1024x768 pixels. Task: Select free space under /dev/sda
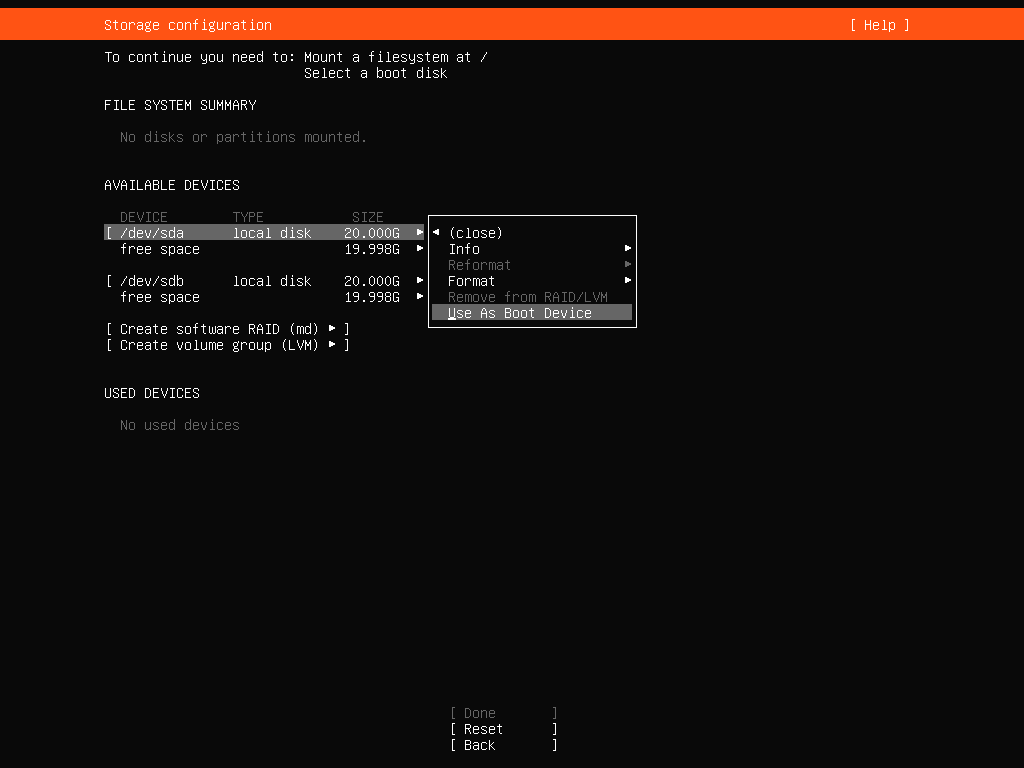point(160,249)
